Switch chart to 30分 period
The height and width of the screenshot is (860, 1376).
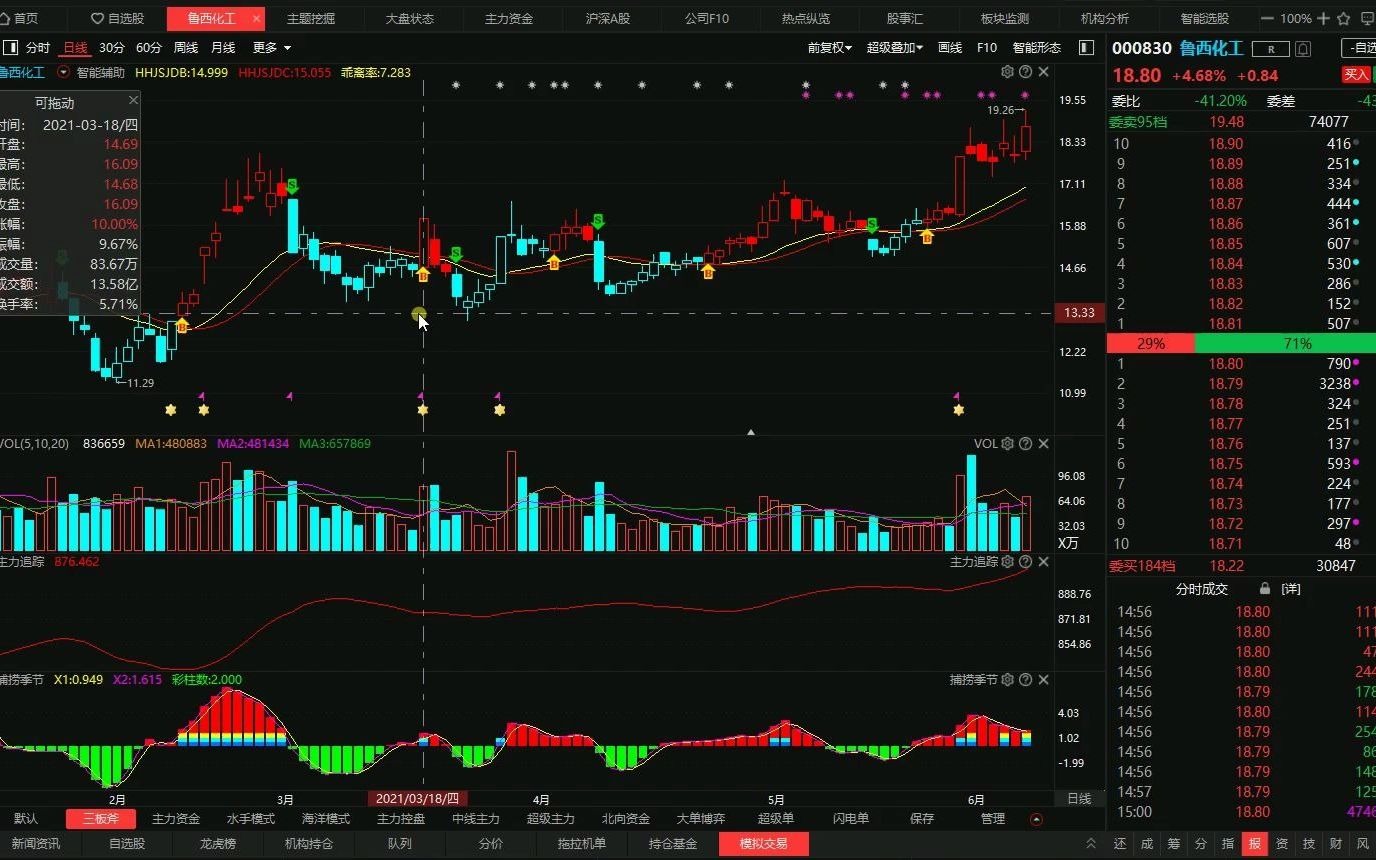click(112, 47)
